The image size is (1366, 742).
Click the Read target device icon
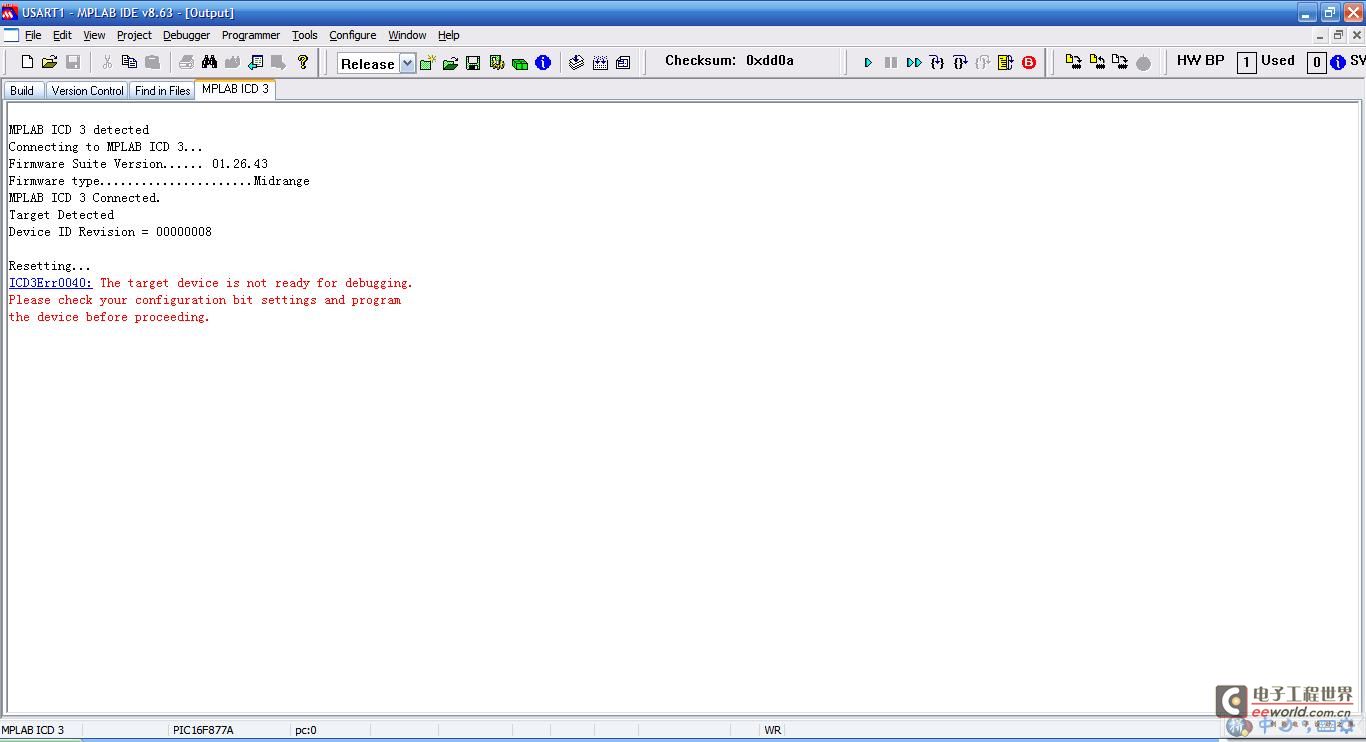1097,62
